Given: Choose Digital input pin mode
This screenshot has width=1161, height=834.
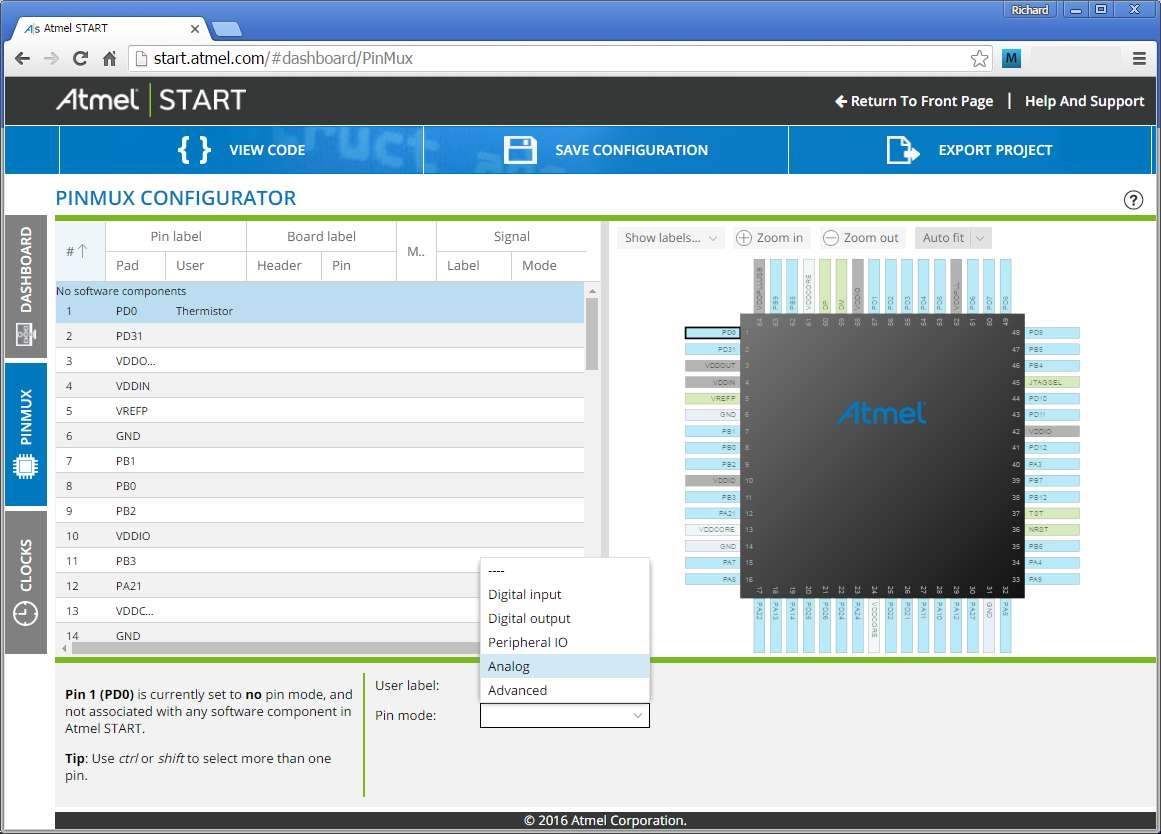Looking at the screenshot, I should (x=565, y=594).
